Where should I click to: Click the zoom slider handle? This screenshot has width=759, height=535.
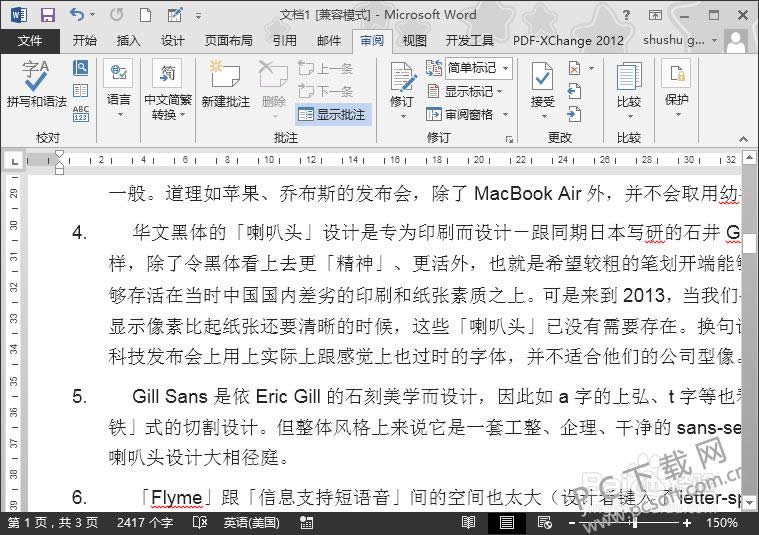tap(635, 523)
